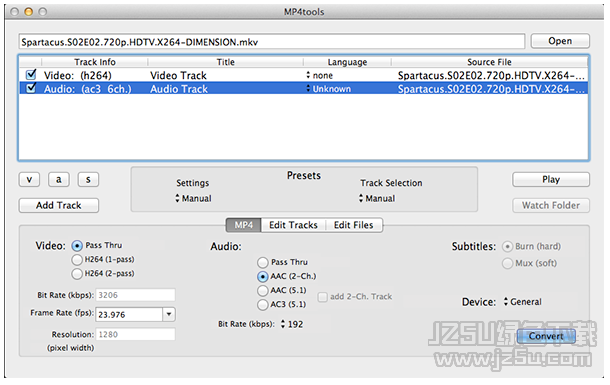Zoom the MP4tools window with green button
This screenshot has height=385, width=610.
click(x=42, y=12)
